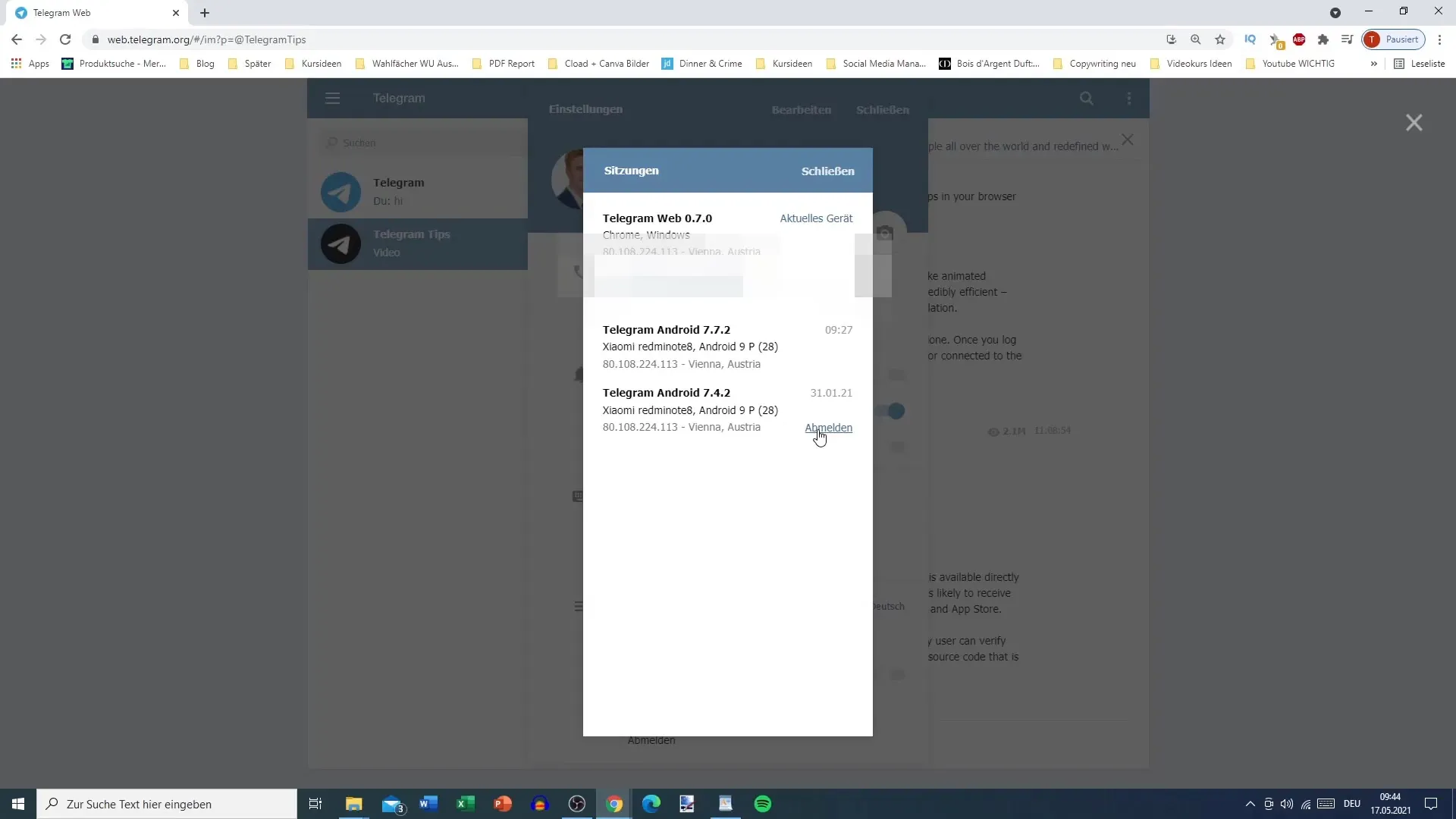Click the Pausiert profile button
The height and width of the screenshot is (819, 1456).
(1393, 39)
